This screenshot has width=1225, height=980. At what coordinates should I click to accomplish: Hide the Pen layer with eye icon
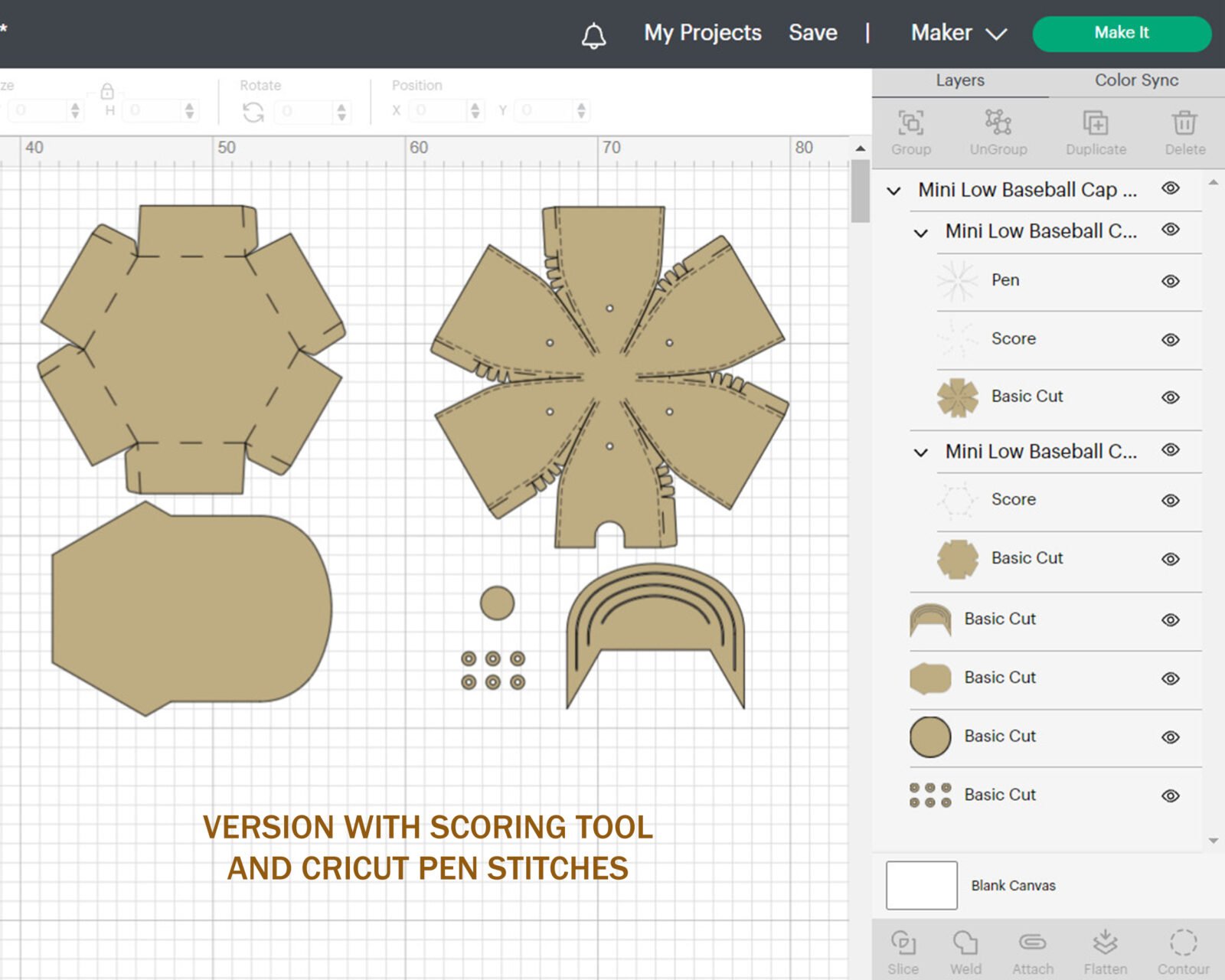click(x=1171, y=281)
